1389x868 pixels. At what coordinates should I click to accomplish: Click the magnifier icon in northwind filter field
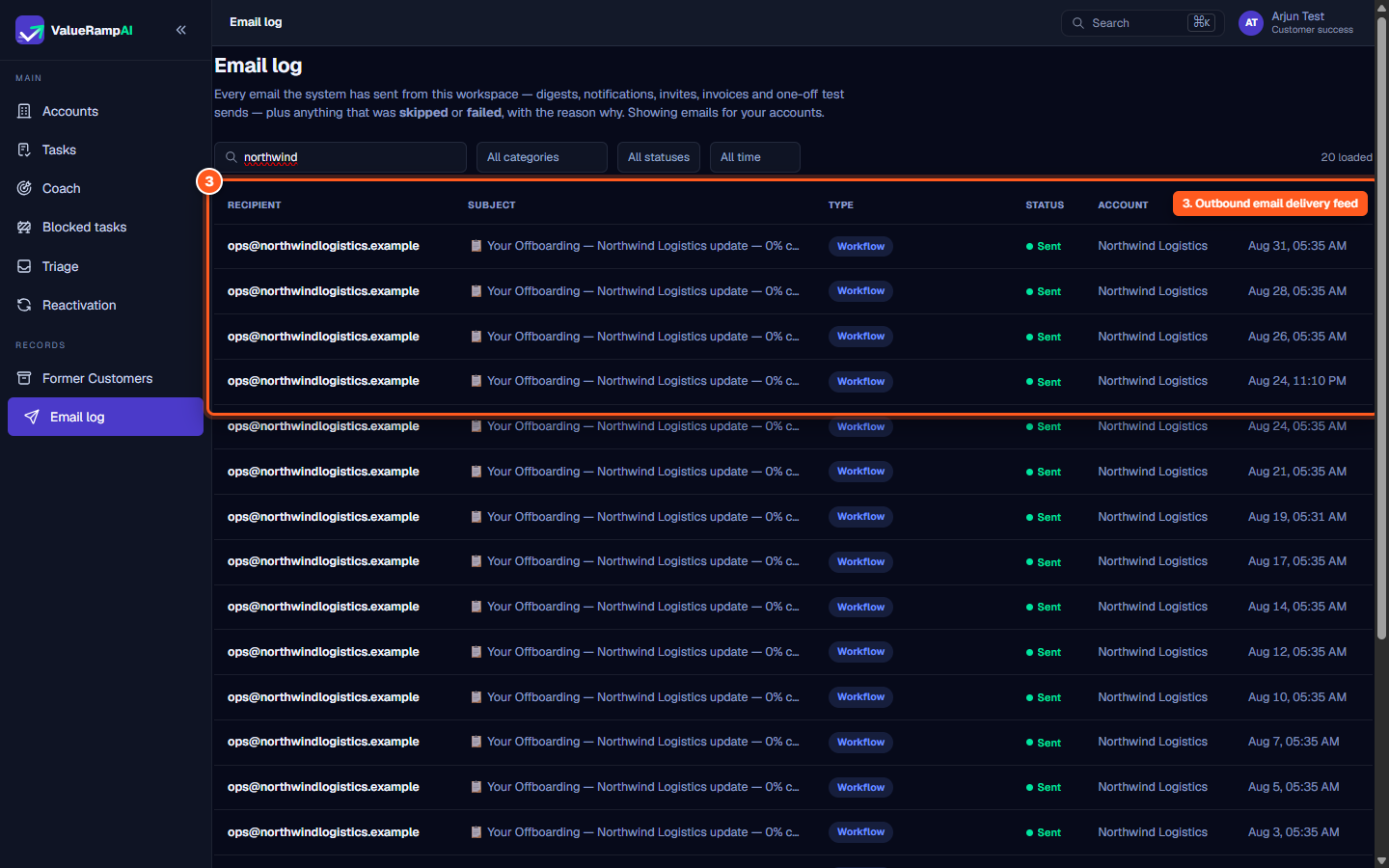point(231,157)
